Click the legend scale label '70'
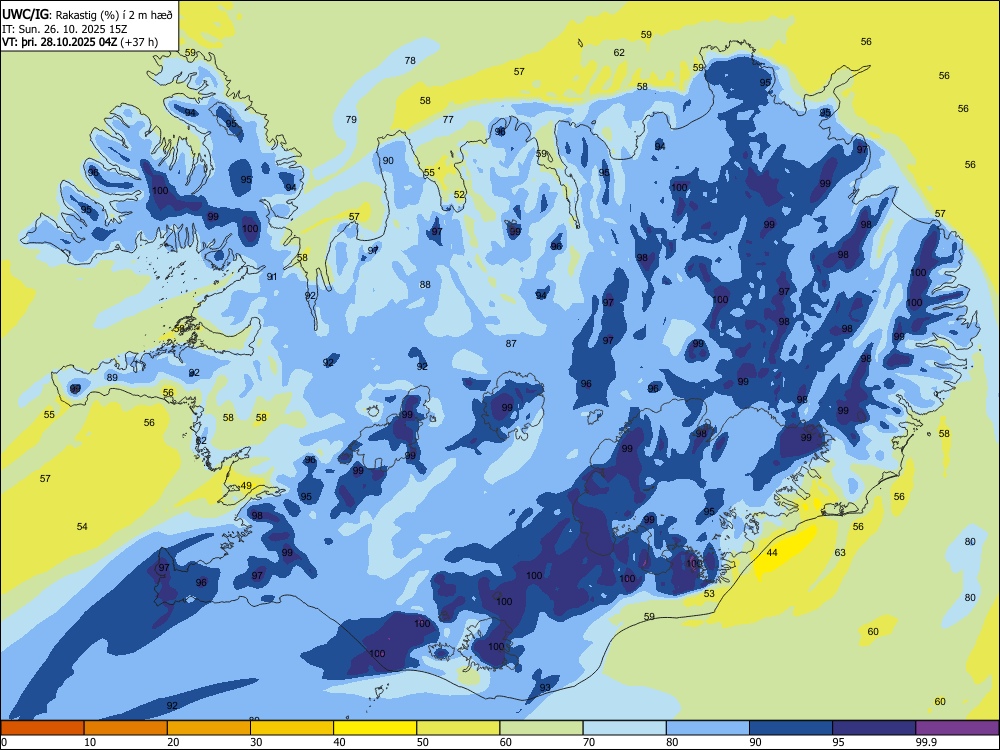 click(589, 742)
